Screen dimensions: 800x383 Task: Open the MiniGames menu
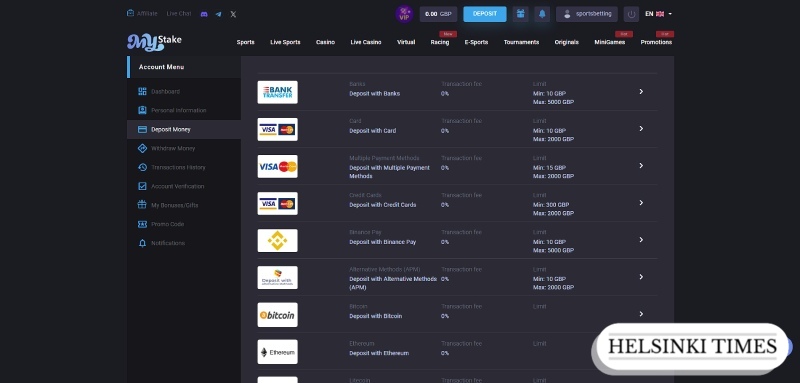pos(610,42)
